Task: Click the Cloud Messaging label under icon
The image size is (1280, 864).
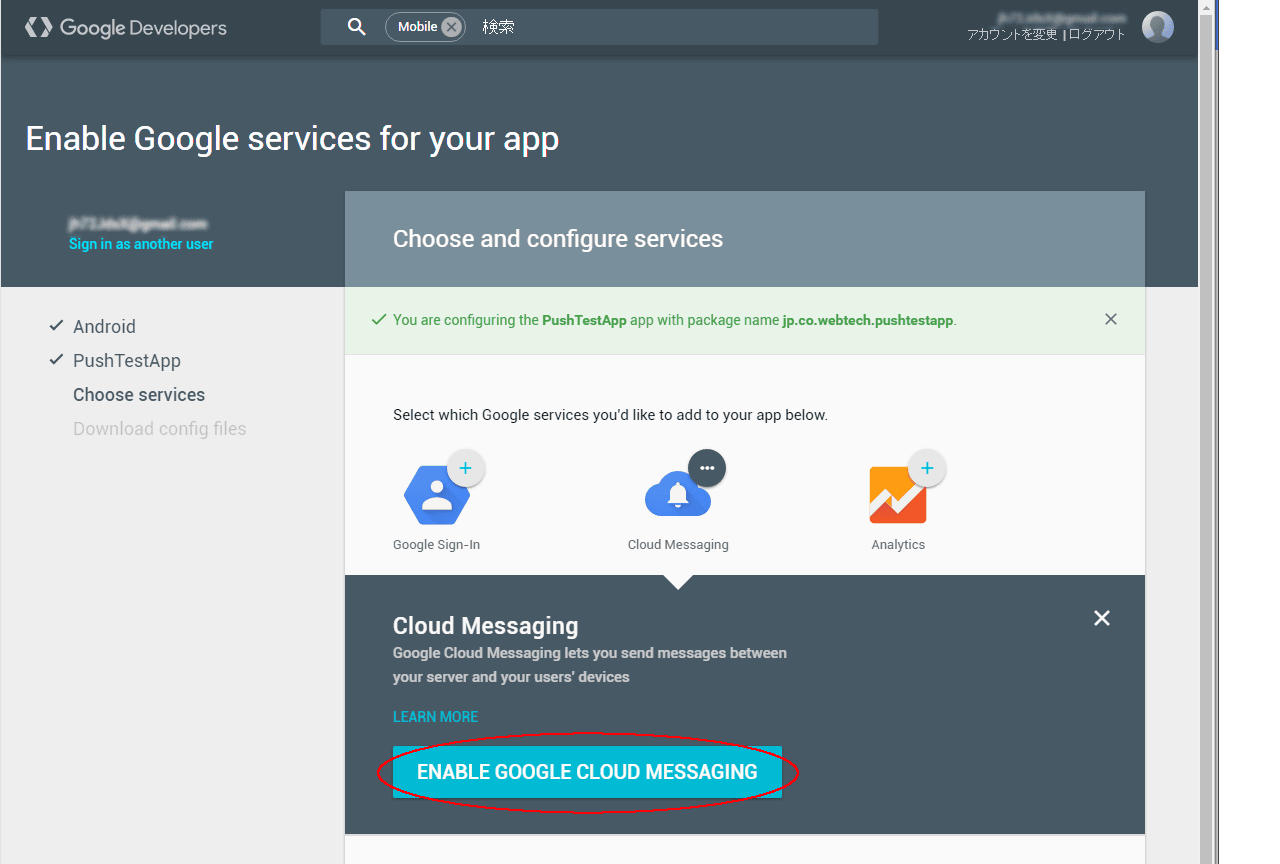Action: [678, 545]
